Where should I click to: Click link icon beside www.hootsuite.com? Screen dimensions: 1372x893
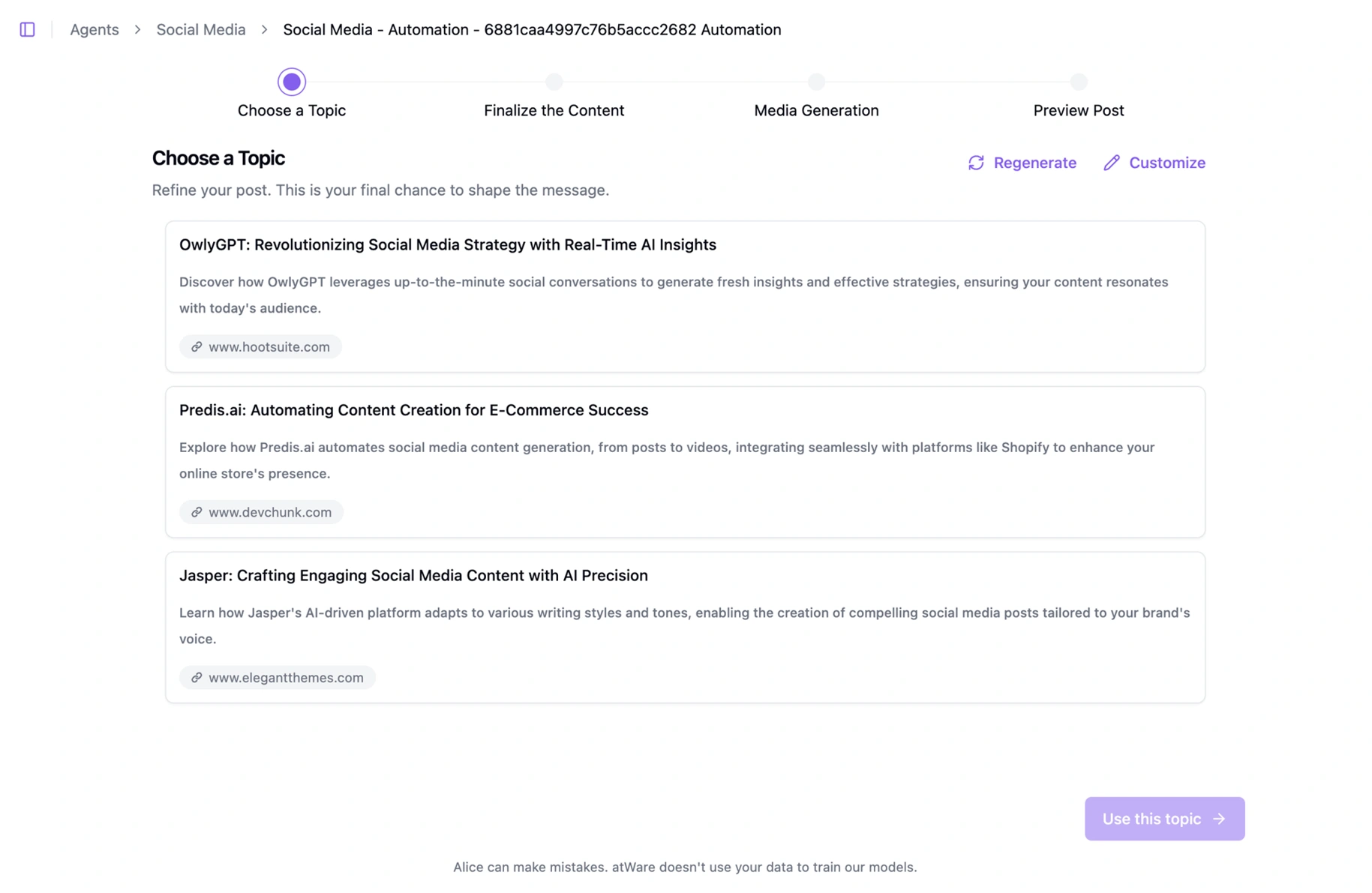[197, 346]
